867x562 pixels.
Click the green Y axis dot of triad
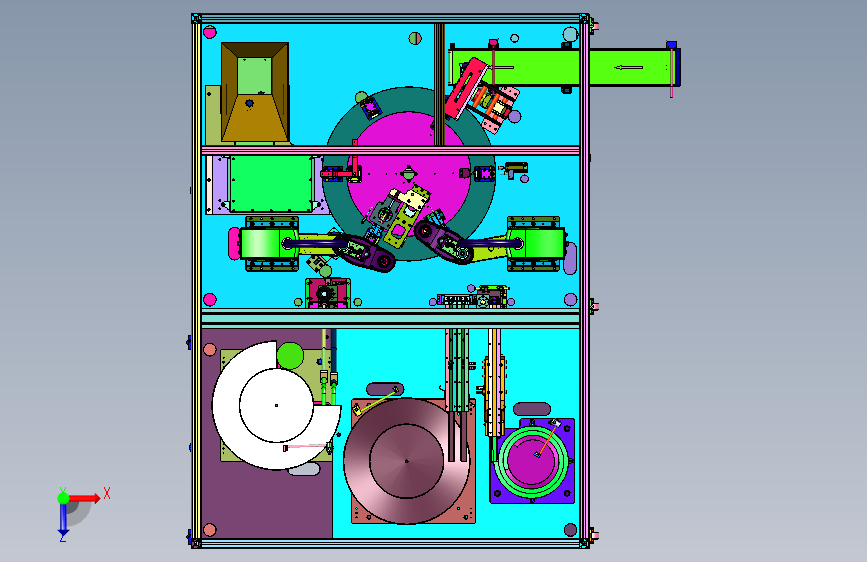click(x=63, y=498)
